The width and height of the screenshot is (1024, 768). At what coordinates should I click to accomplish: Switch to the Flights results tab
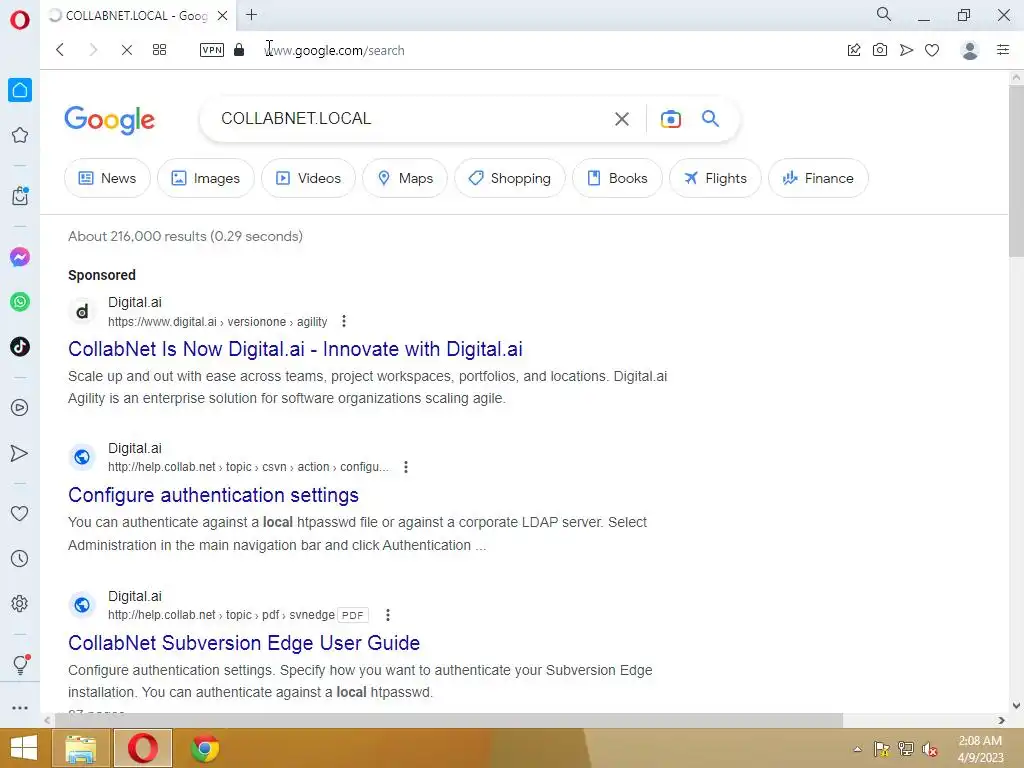715,178
